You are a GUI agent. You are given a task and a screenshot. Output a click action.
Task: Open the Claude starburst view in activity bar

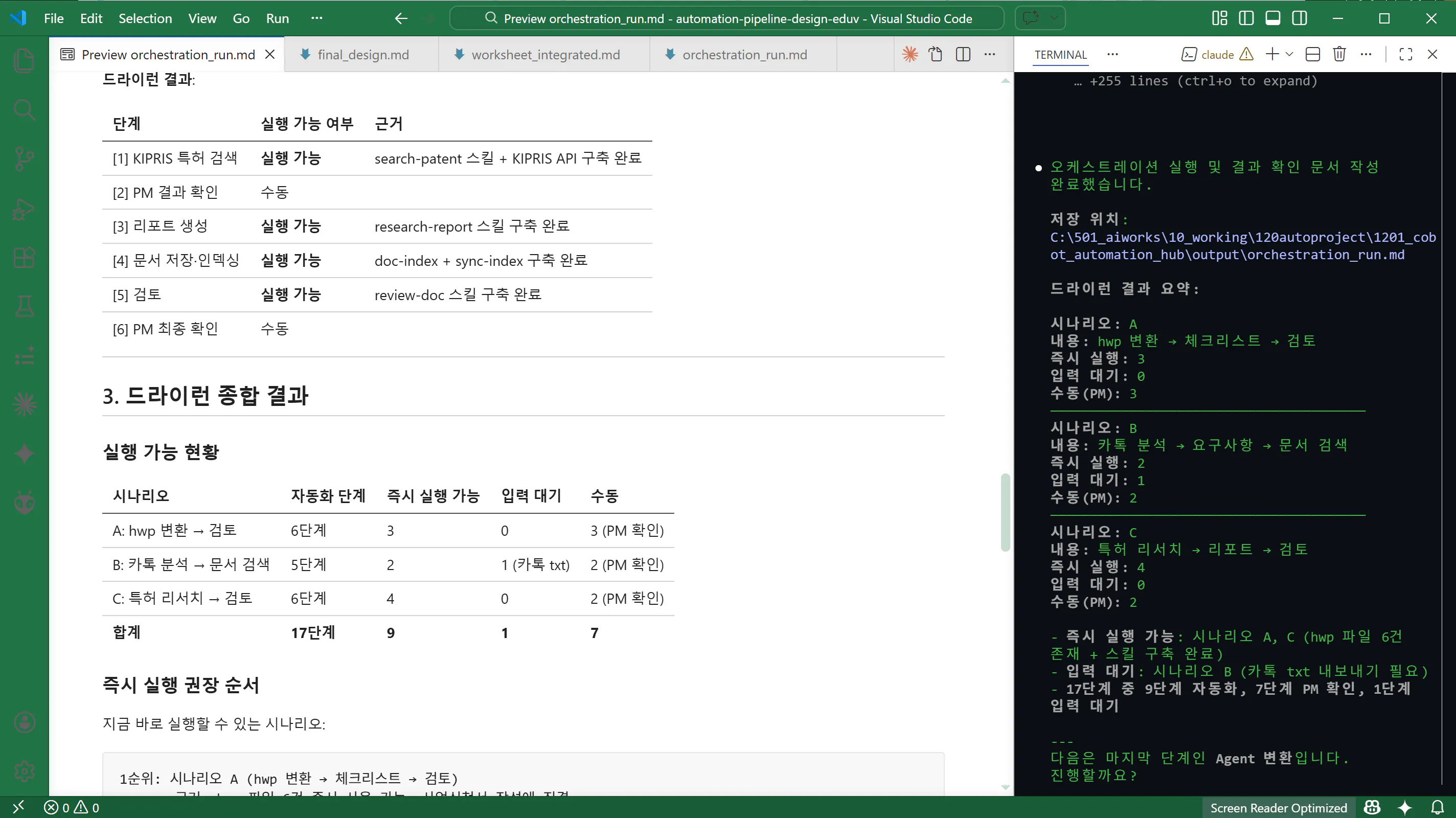(25, 405)
